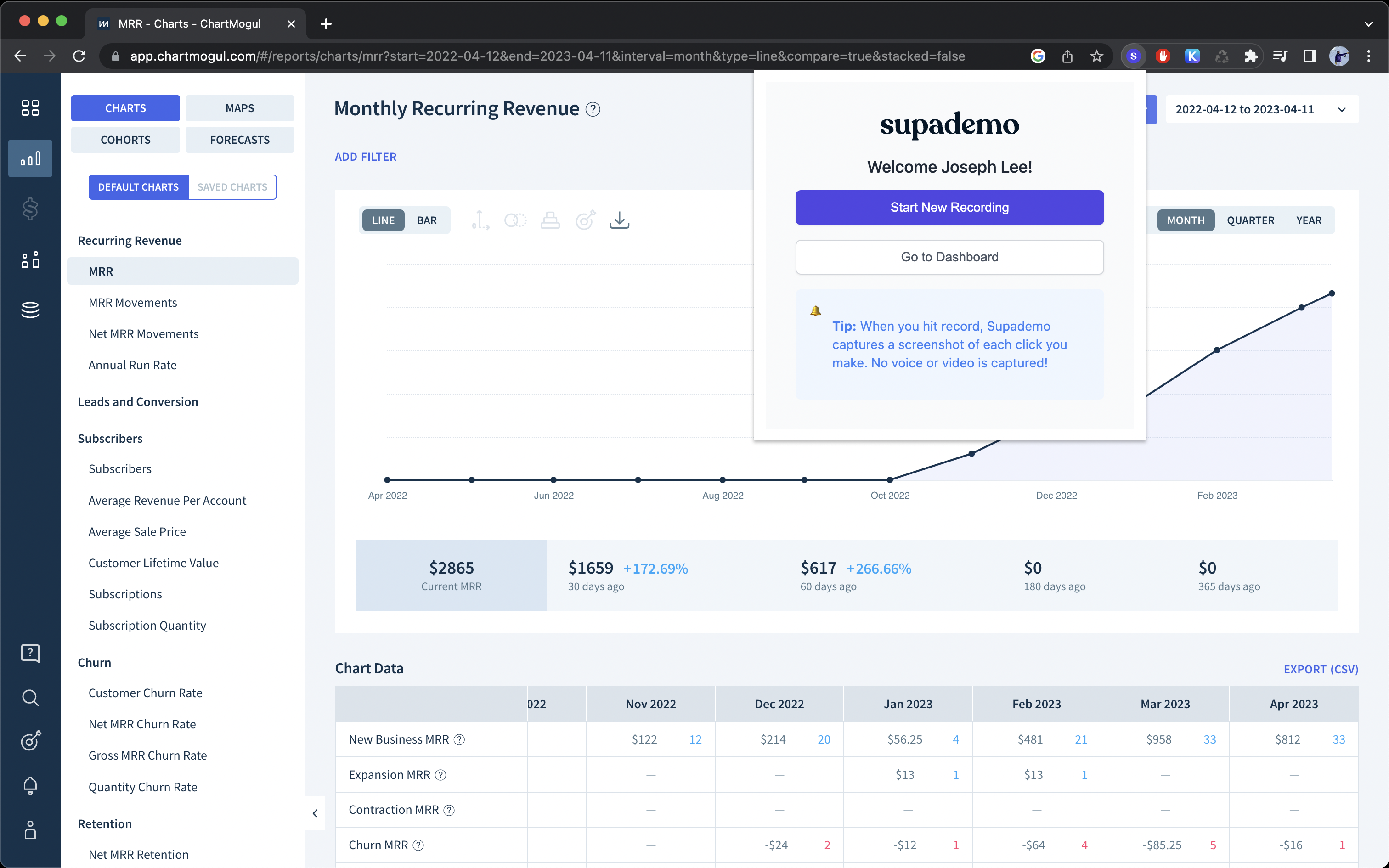Click the 33 customers count under Apr 2023
This screenshot has height=868, width=1389.
click(x=1338, y=739)
